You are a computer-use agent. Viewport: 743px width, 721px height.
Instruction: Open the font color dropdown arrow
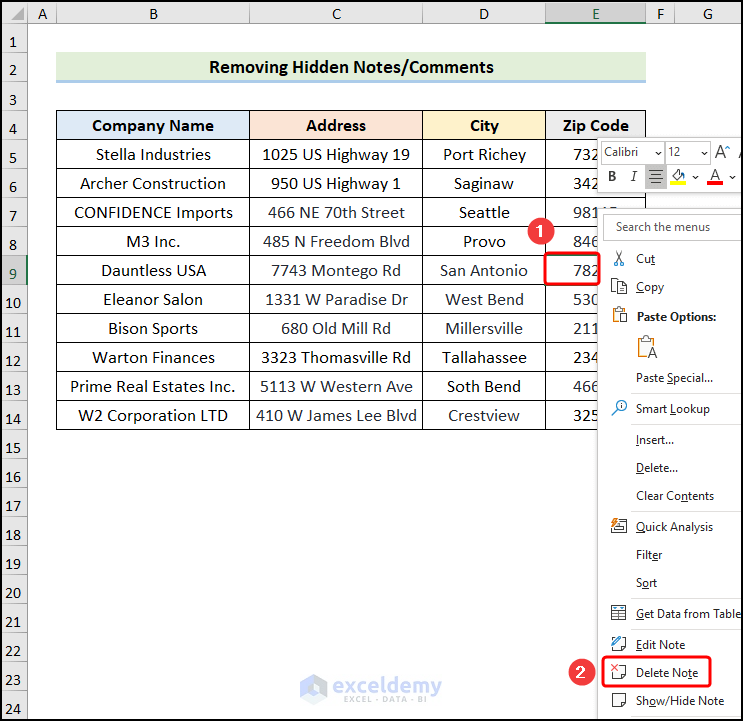click(733, 177)
